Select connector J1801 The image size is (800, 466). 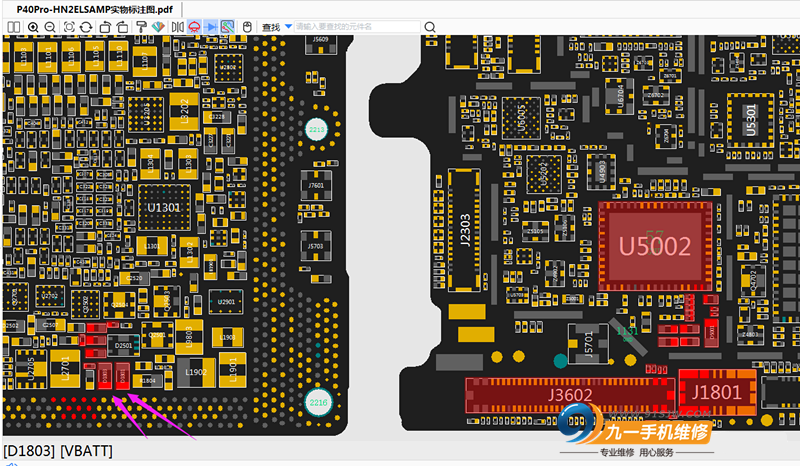[x=717, y=392]
